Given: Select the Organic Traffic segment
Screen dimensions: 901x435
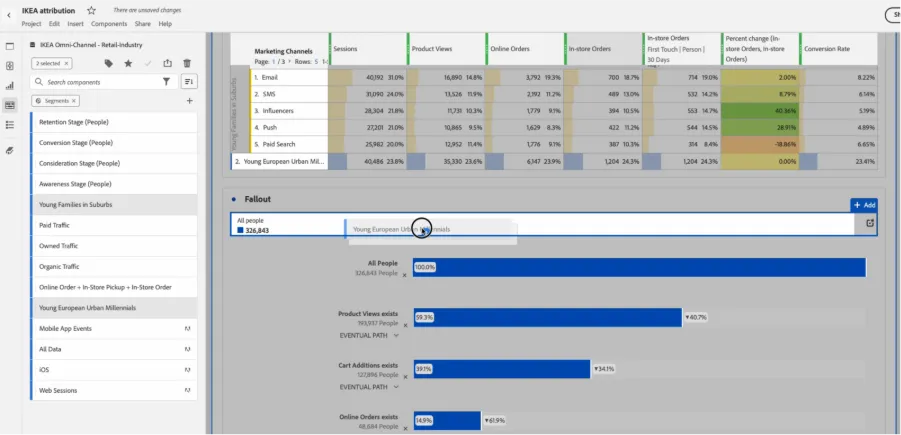Looking at the screenshot, I should 114,267.
